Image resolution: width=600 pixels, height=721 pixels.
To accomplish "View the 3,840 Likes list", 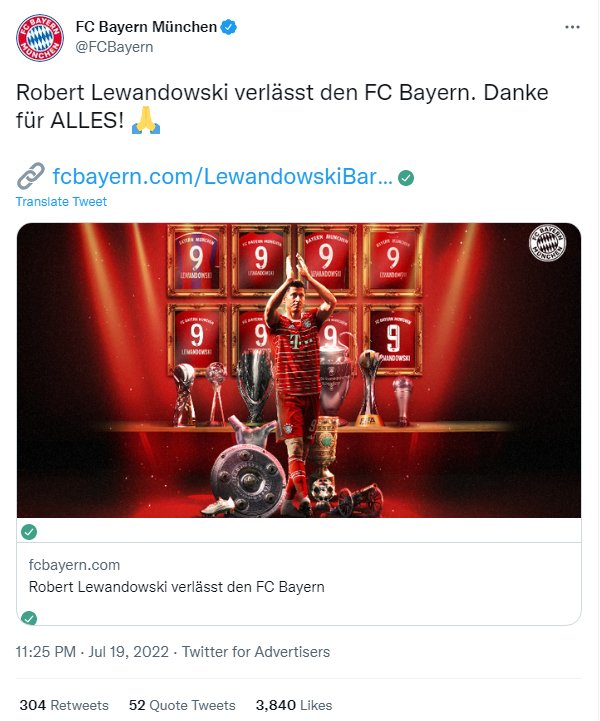I will [x=294, y=705].
